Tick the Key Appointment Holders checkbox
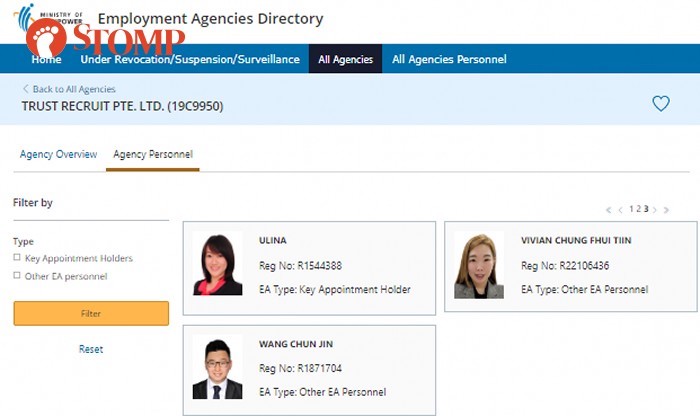700x416 pixels. pyautogui.click(x=17, y=258)
